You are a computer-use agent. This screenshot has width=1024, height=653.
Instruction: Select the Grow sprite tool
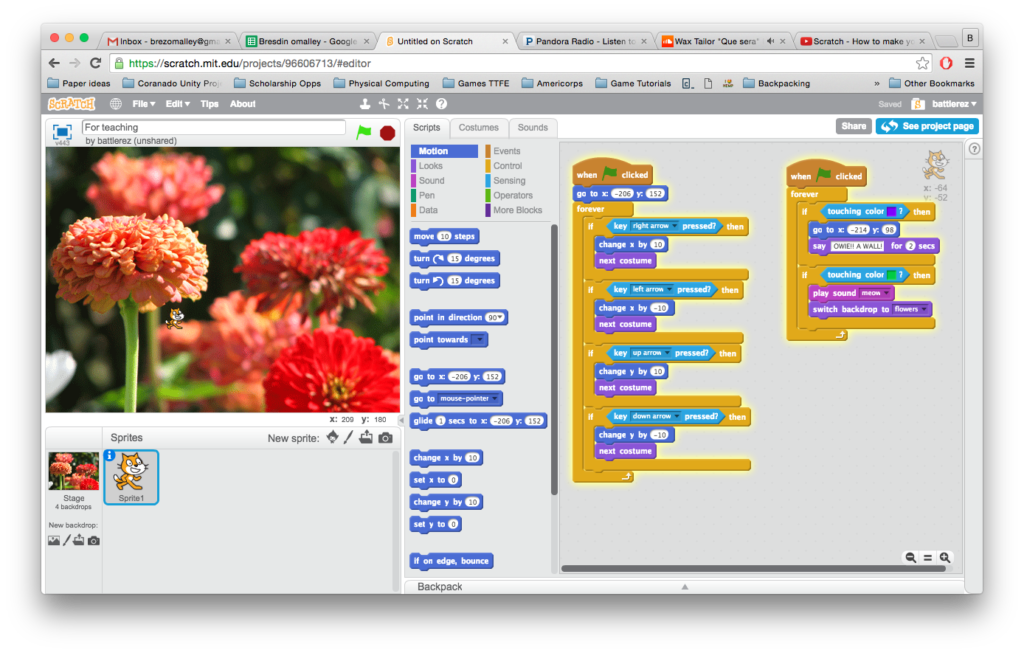403,104
